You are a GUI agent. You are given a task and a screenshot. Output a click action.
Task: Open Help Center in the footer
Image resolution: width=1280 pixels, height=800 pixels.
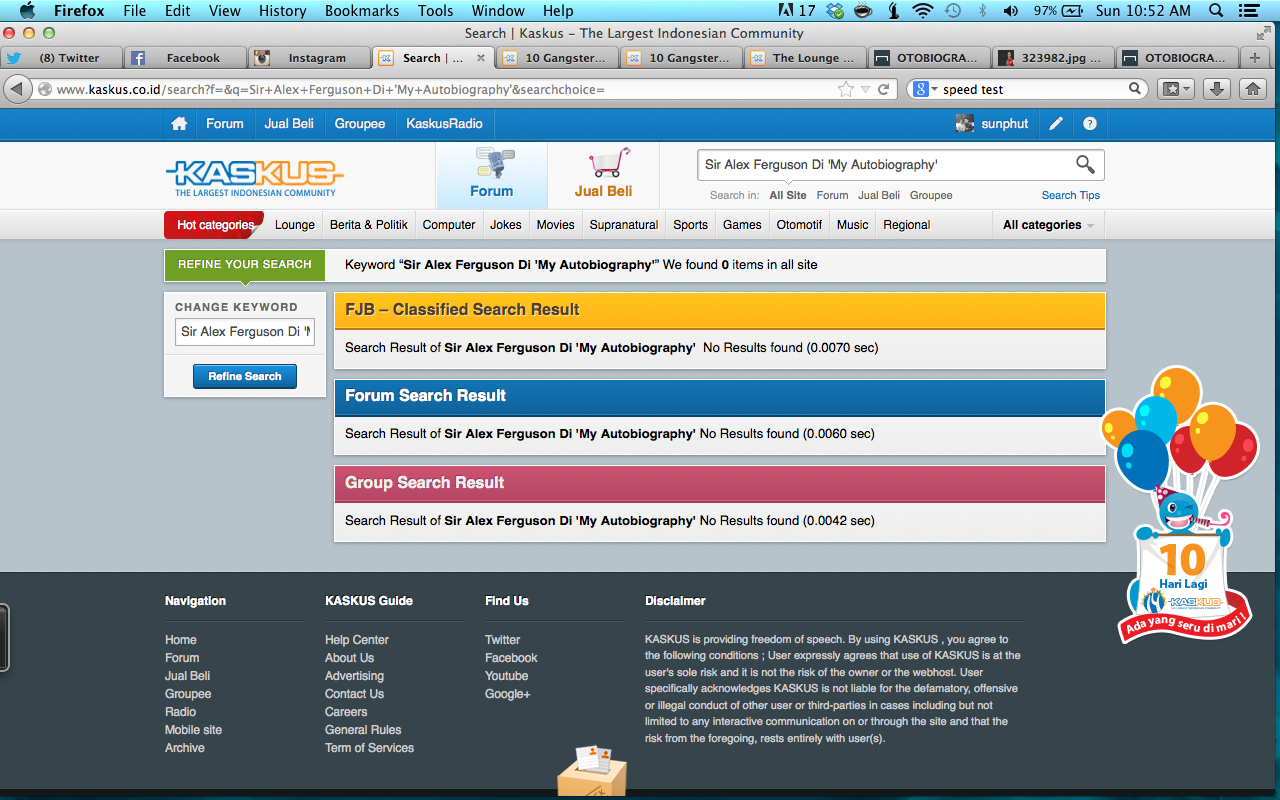(x=357, y=640)
